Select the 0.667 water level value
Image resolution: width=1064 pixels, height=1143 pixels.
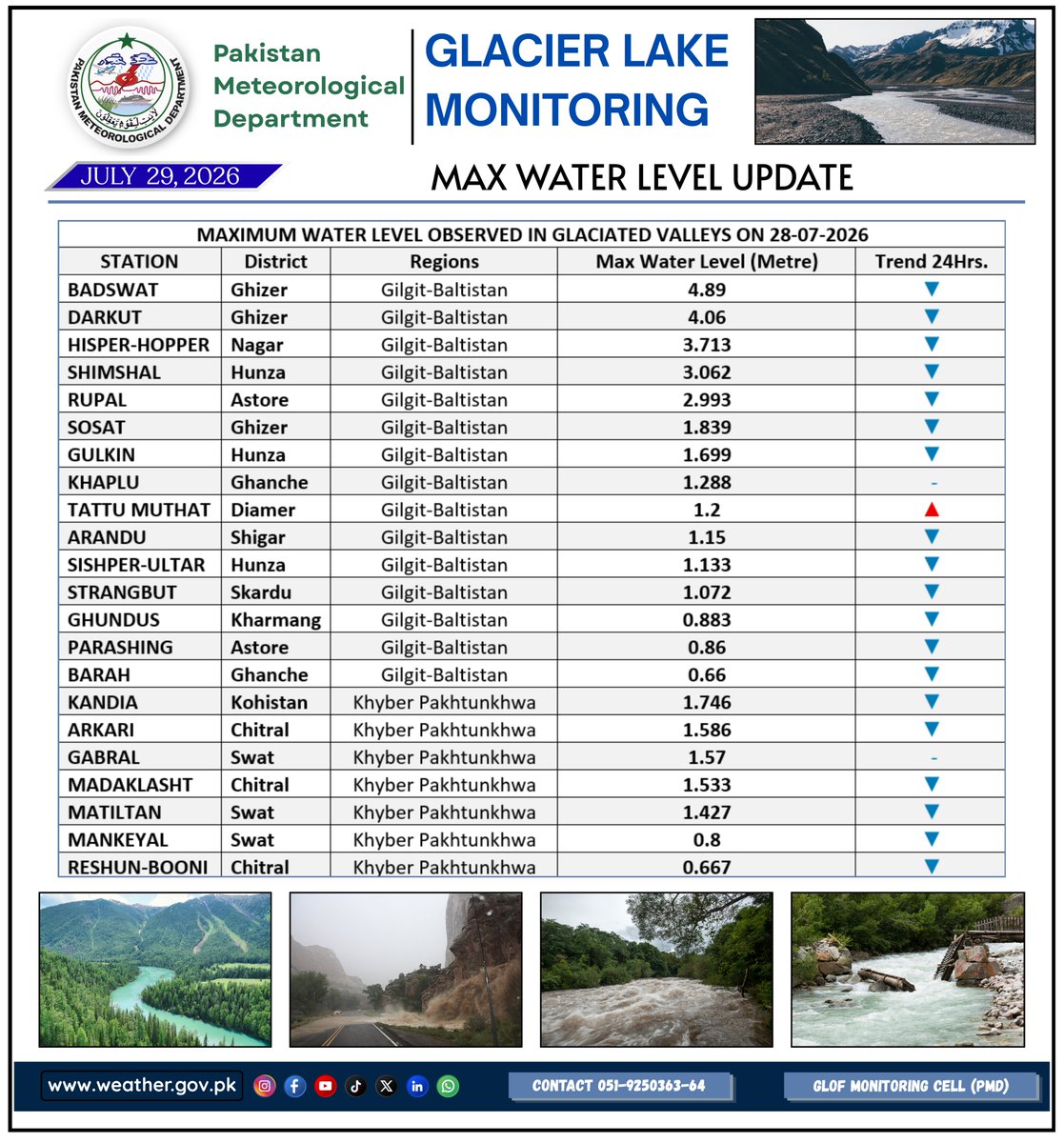point(707,867)
